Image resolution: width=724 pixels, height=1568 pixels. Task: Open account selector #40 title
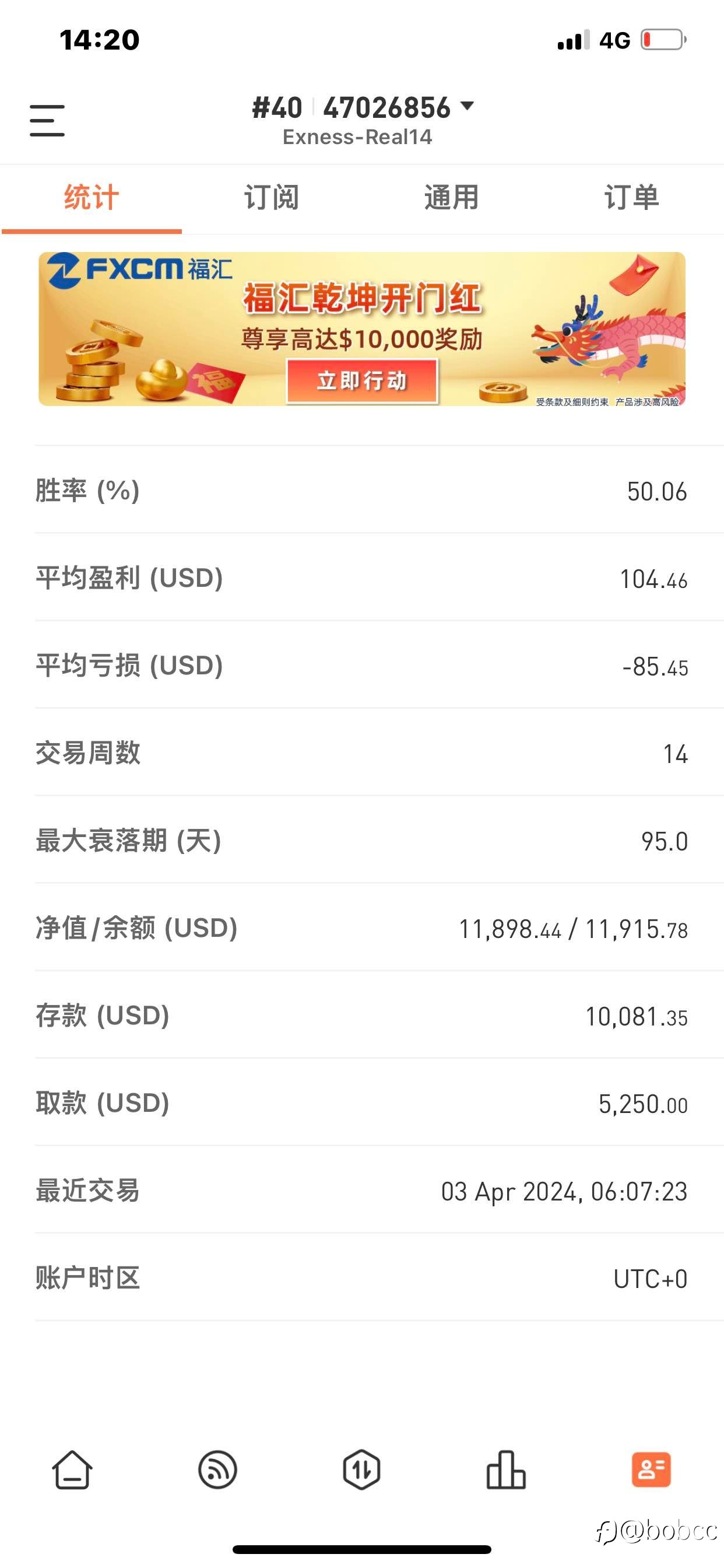click(x=277, y=108)
